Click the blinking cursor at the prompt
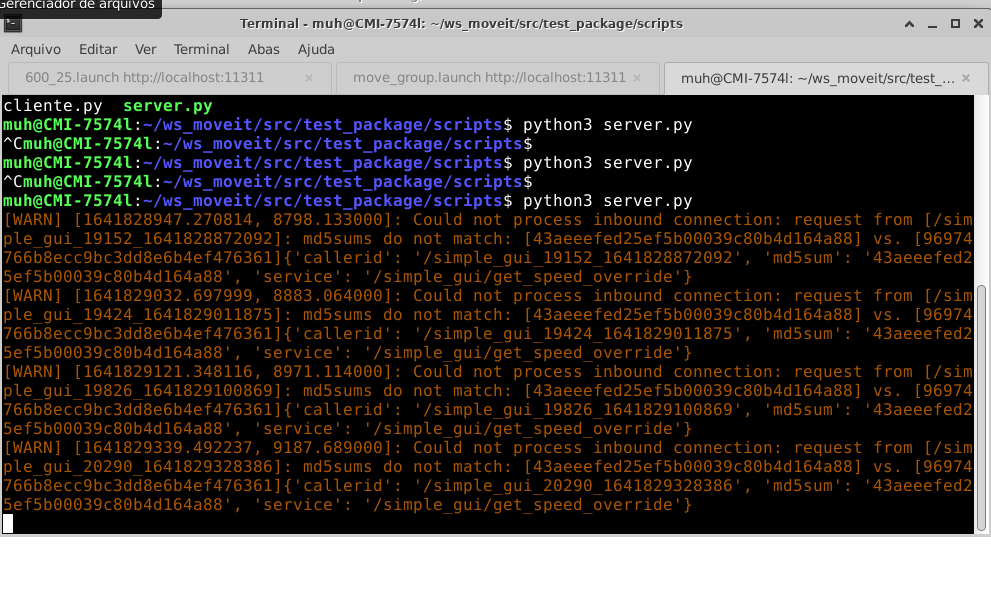This screenshot has width=991, height=600. [8, 523]
